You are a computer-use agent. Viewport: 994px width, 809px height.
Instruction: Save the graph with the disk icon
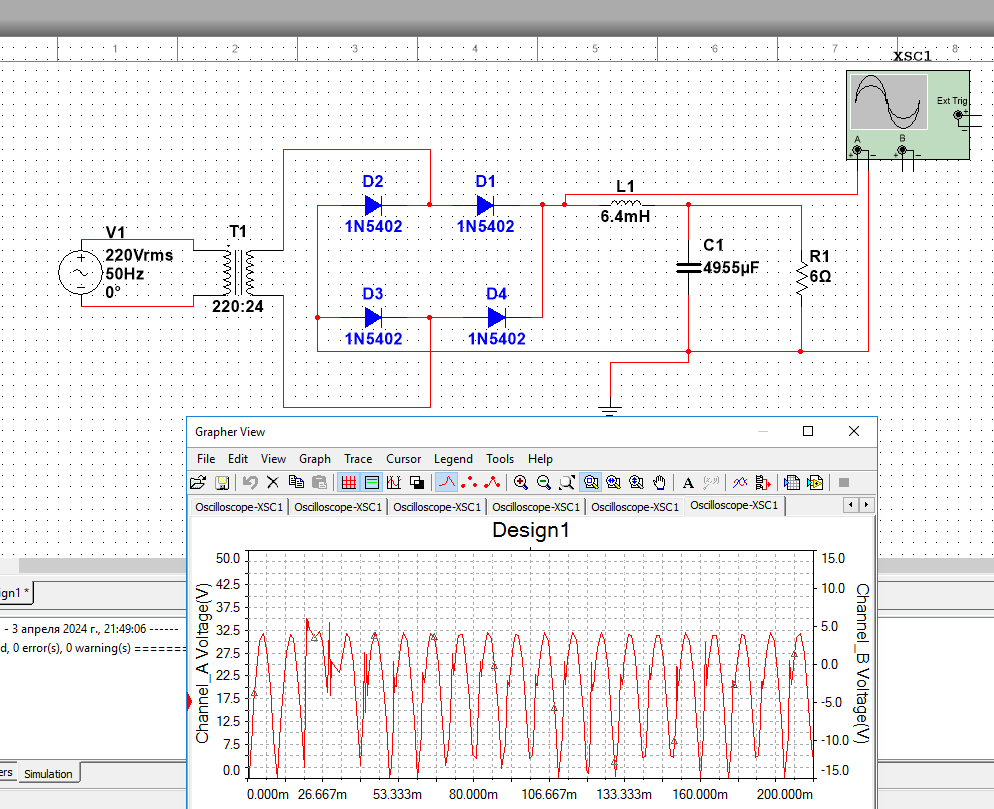[x=222, y=483]
